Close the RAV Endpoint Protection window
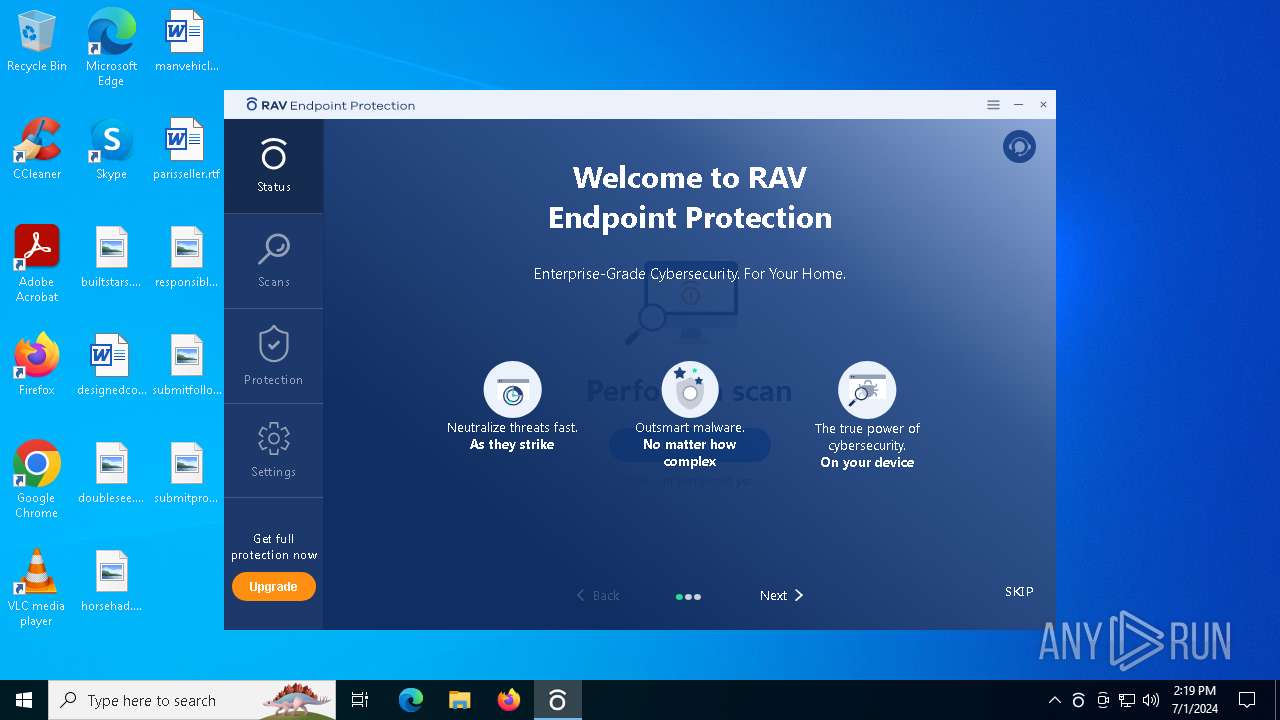This screenshot has height=720, width=1280. point(1043,105)
